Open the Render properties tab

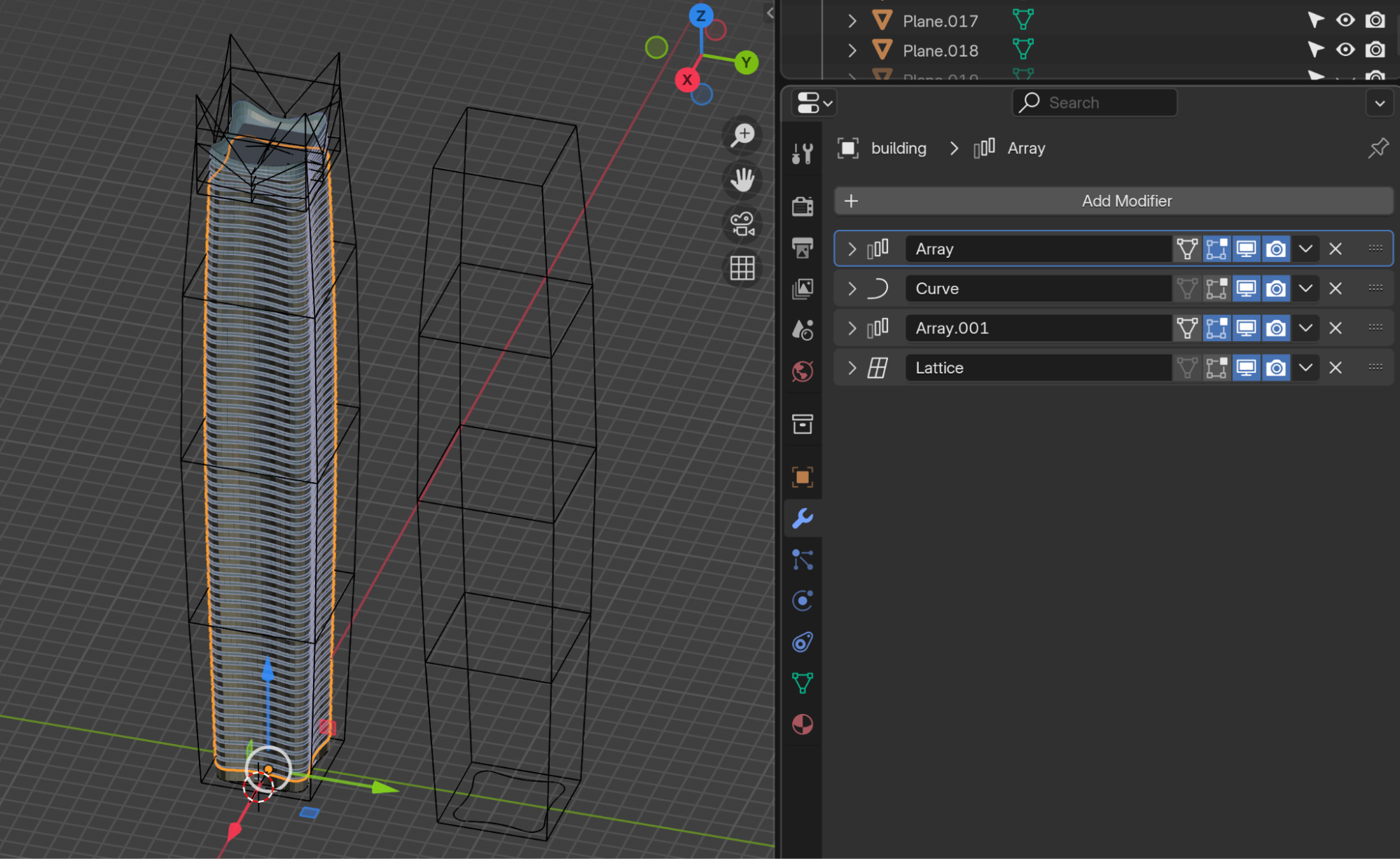click(803, 207)
